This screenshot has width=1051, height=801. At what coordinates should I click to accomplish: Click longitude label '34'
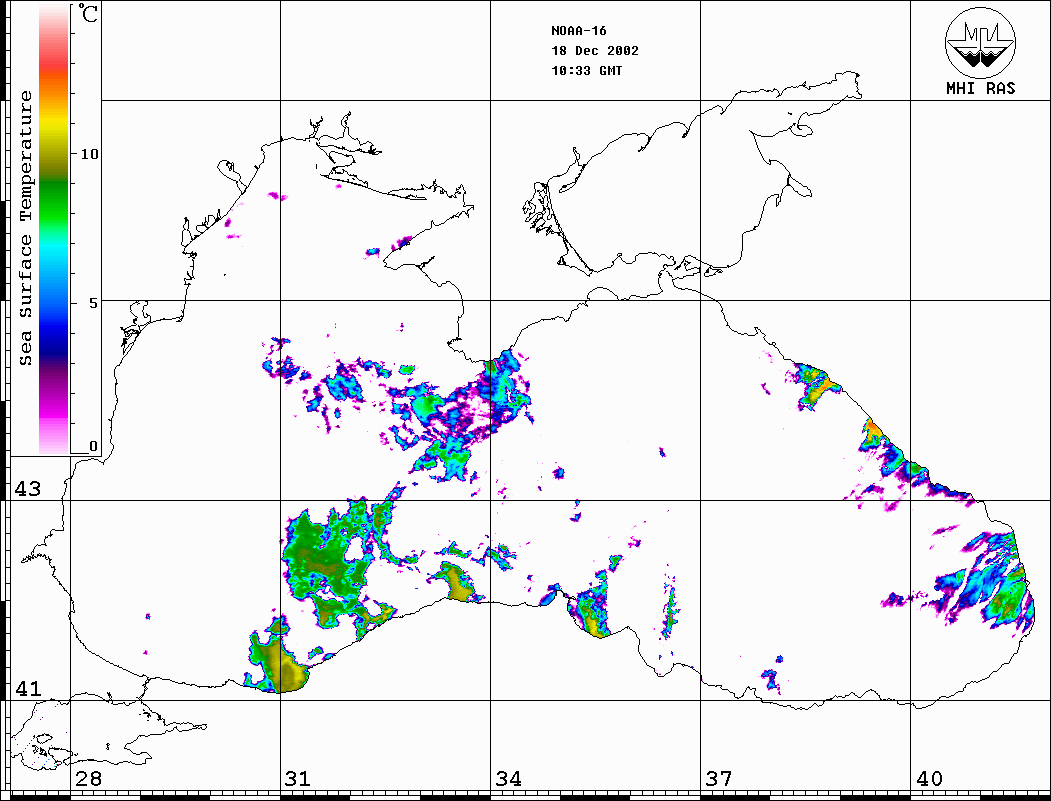pos(508,778)
